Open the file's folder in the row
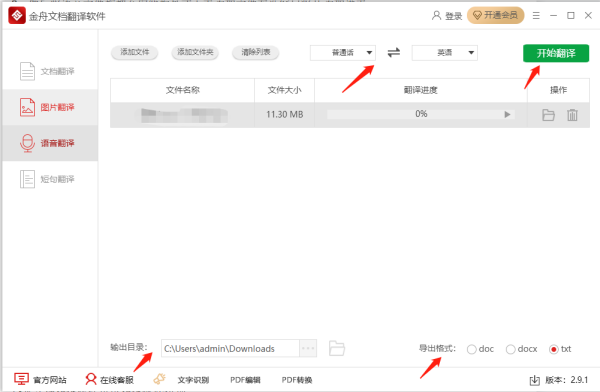Viewport: 600px width, 392px height. (548, 115)
